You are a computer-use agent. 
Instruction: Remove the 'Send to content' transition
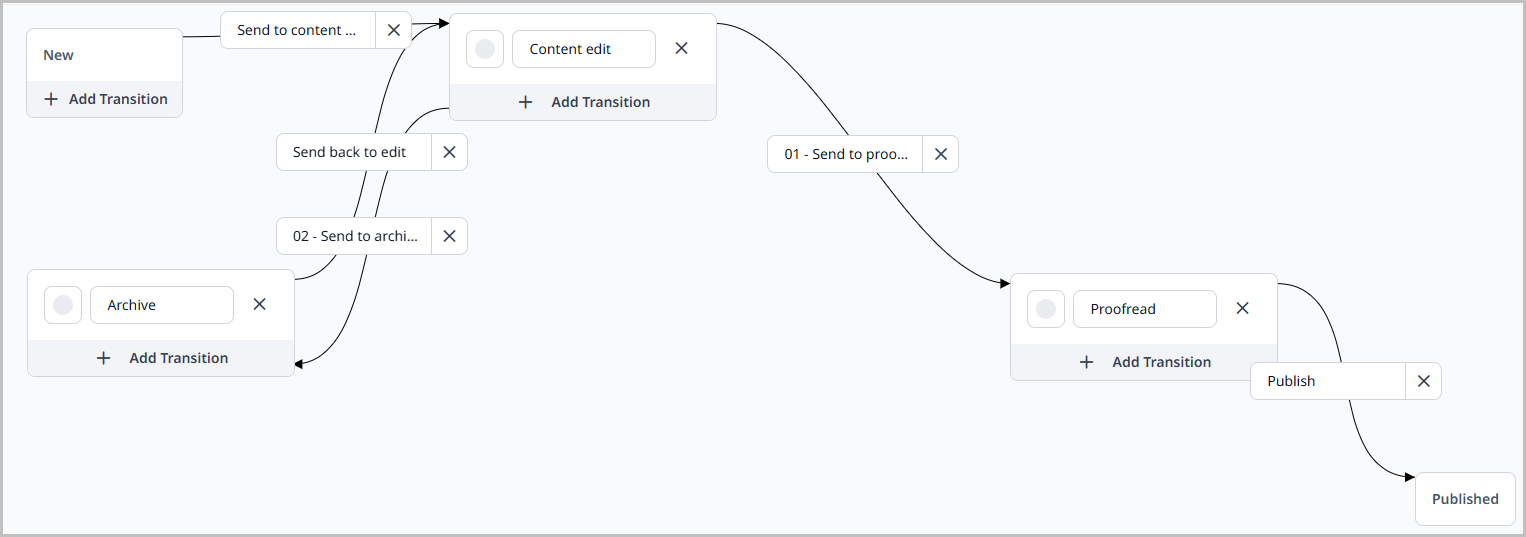click(393, 30)
